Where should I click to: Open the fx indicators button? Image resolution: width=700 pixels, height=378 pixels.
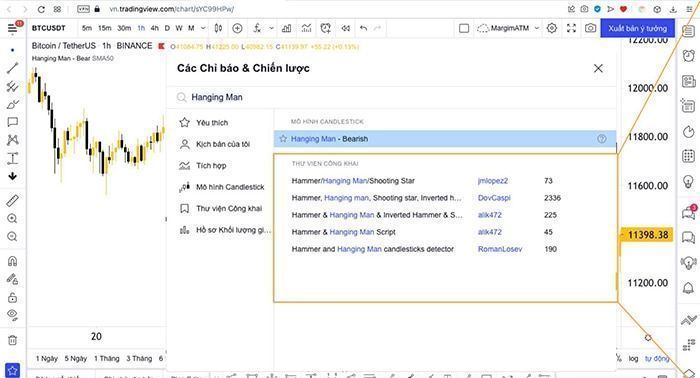(257, 29)
